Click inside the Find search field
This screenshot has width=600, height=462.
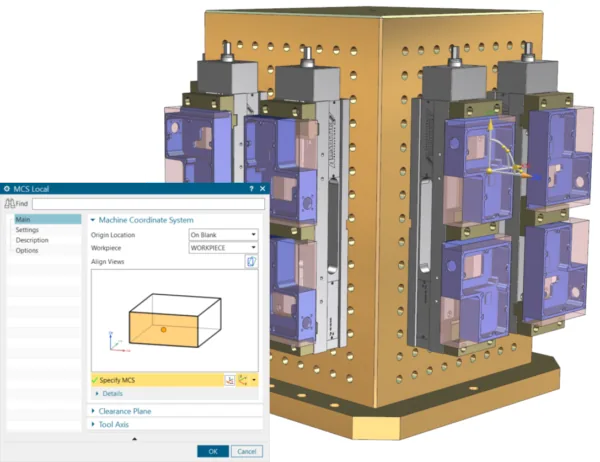(x=148, y=204)
